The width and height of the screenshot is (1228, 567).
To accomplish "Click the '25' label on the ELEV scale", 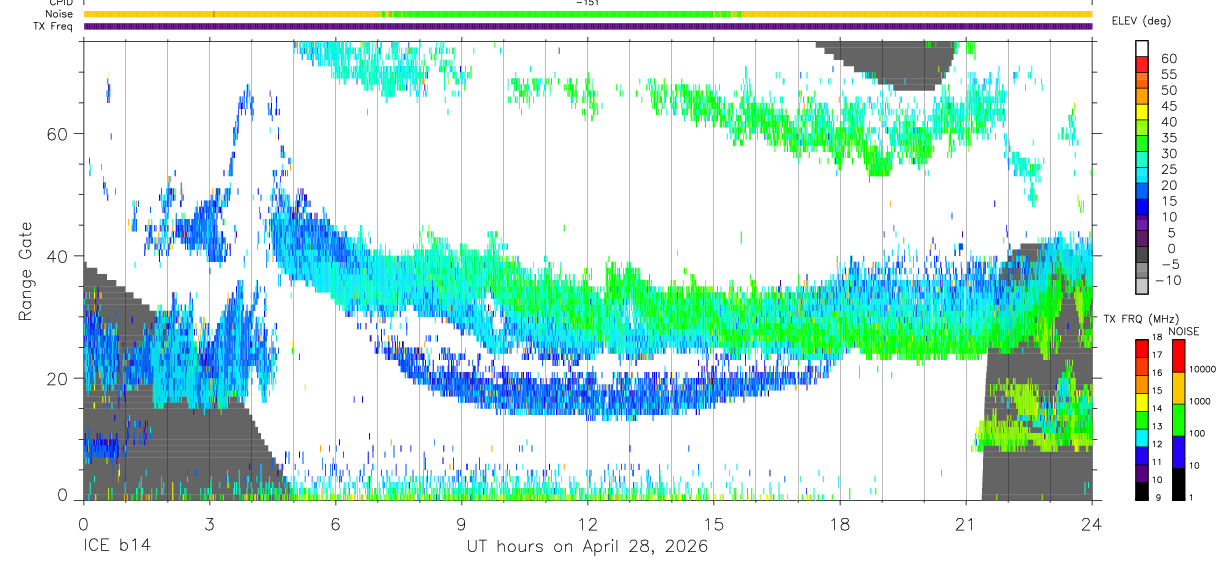I will 1168,169.
